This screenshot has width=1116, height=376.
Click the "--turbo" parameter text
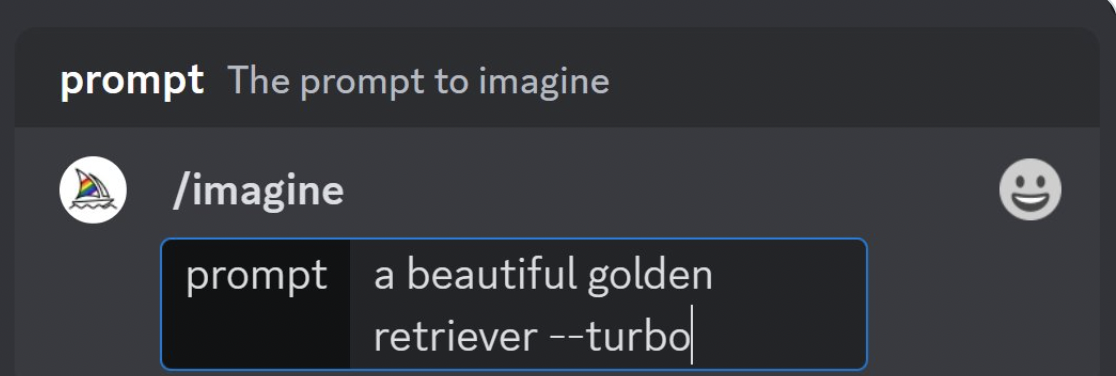619,337
